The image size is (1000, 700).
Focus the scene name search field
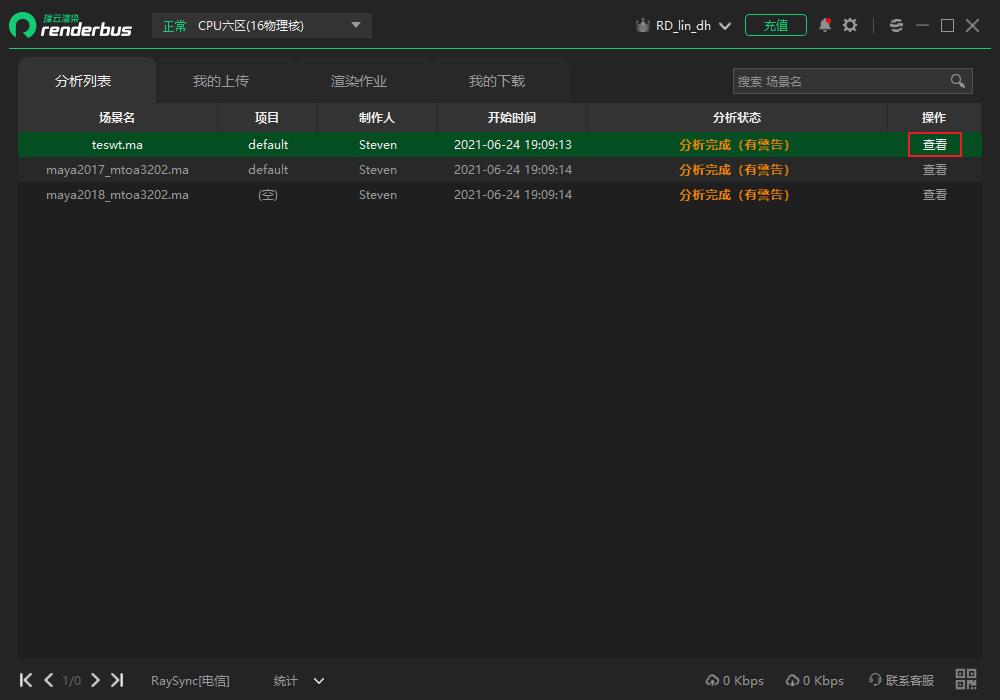tap(838, 81)
